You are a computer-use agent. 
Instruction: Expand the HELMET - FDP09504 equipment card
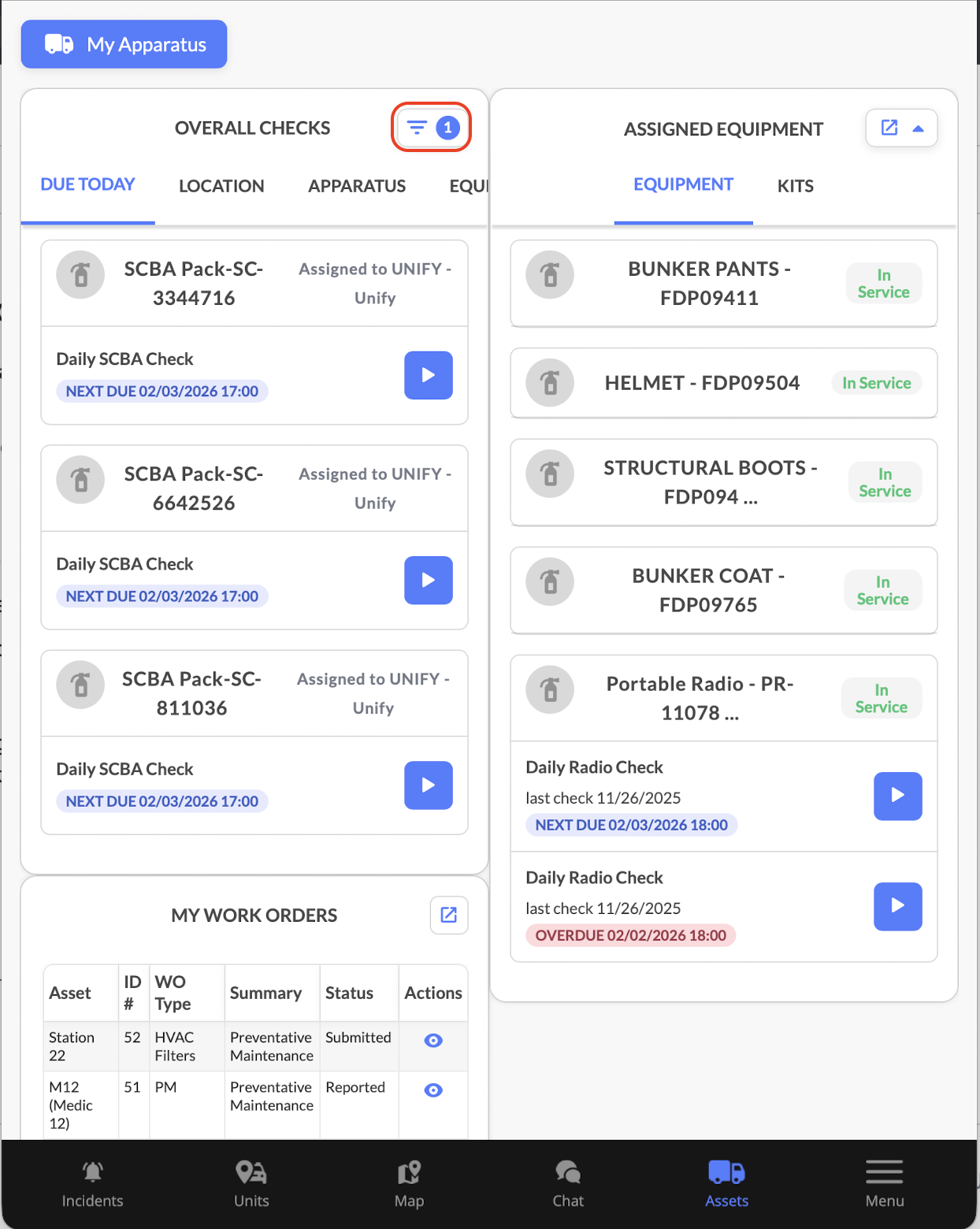click(701, 383)
